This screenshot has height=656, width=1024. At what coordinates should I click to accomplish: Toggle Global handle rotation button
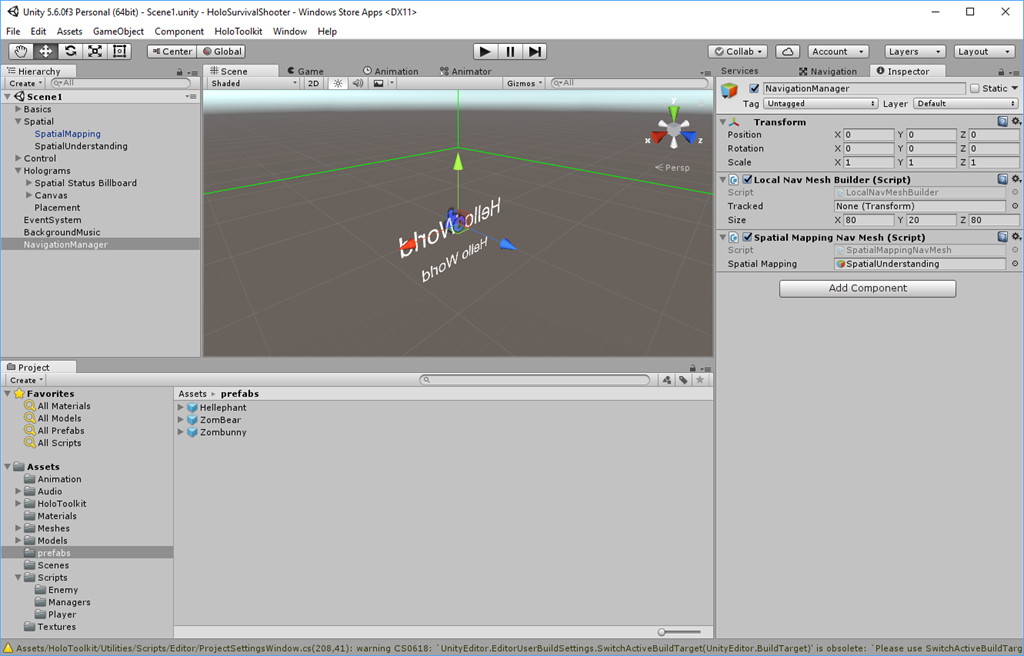point(221,52)
